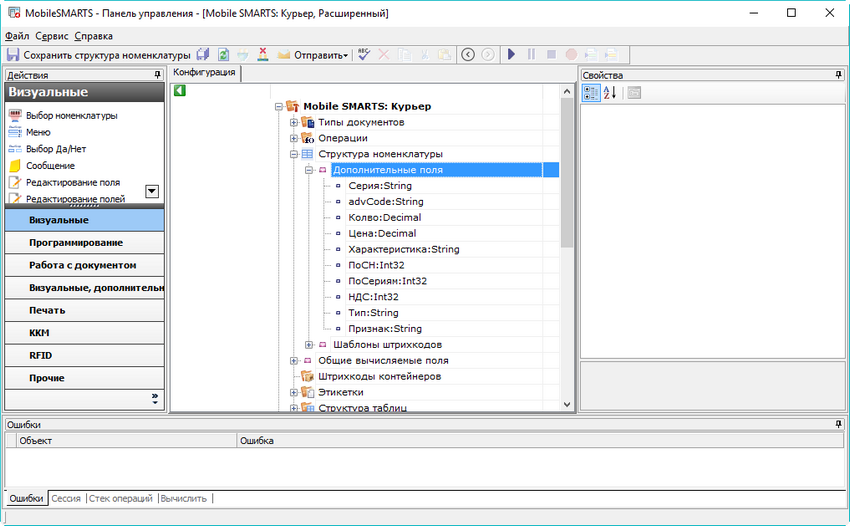Open the ККМ actions group

[85, 333]
